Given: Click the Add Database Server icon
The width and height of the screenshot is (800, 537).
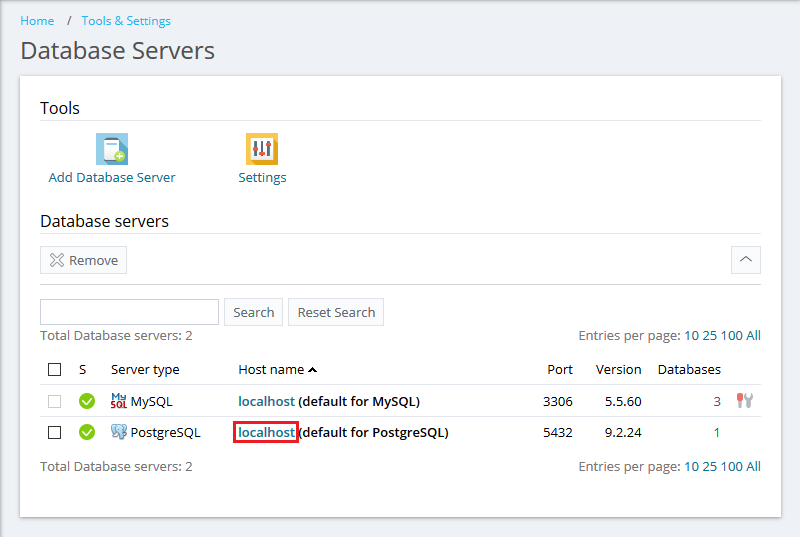Looking at the screenshot, I should click(112, 149).
